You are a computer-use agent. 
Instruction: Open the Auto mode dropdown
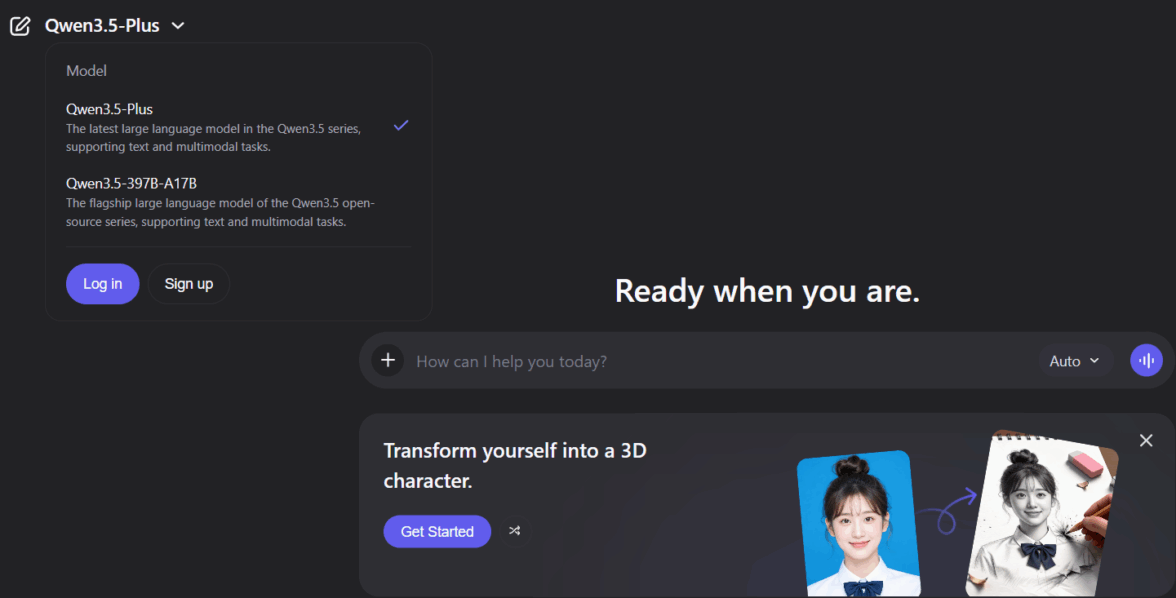tap(1074, 361)
